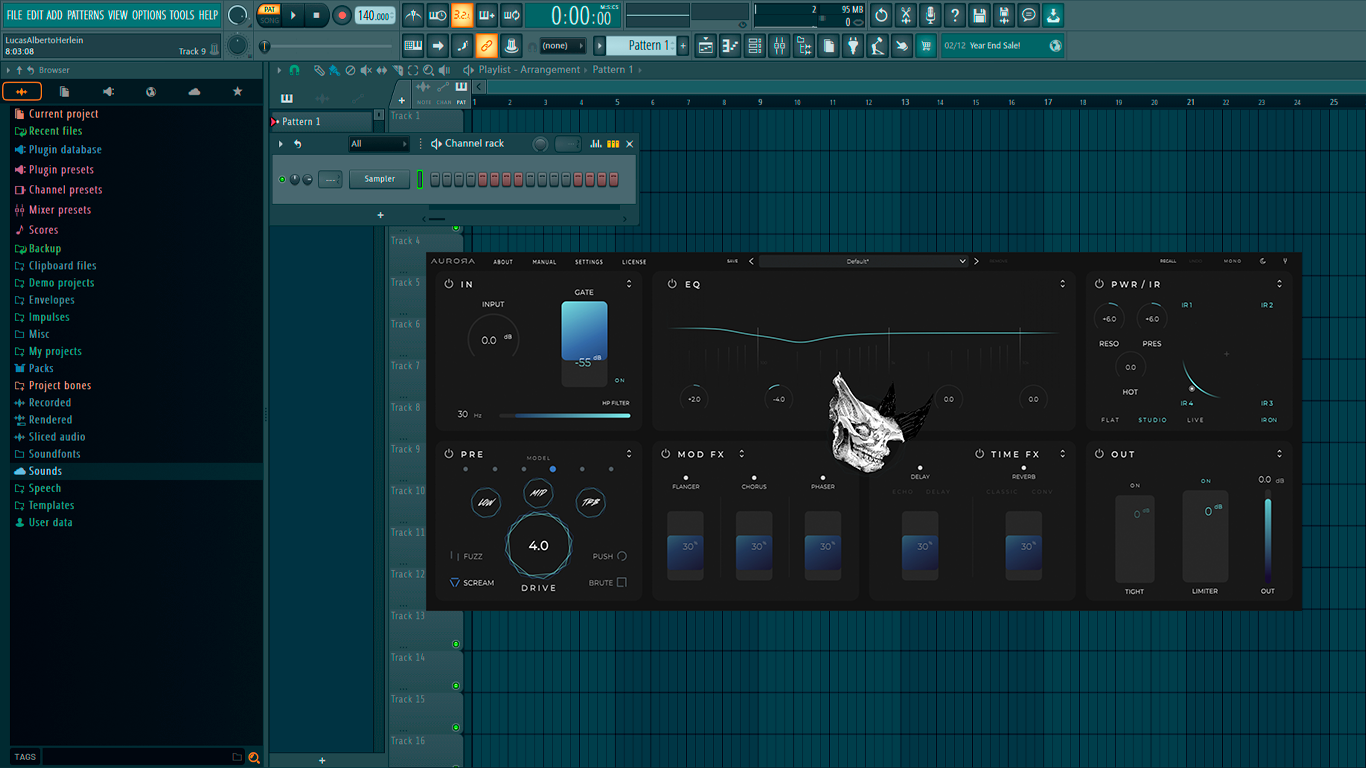Select browser plugin-database speaker tab icon

click(x=108, y=92)
